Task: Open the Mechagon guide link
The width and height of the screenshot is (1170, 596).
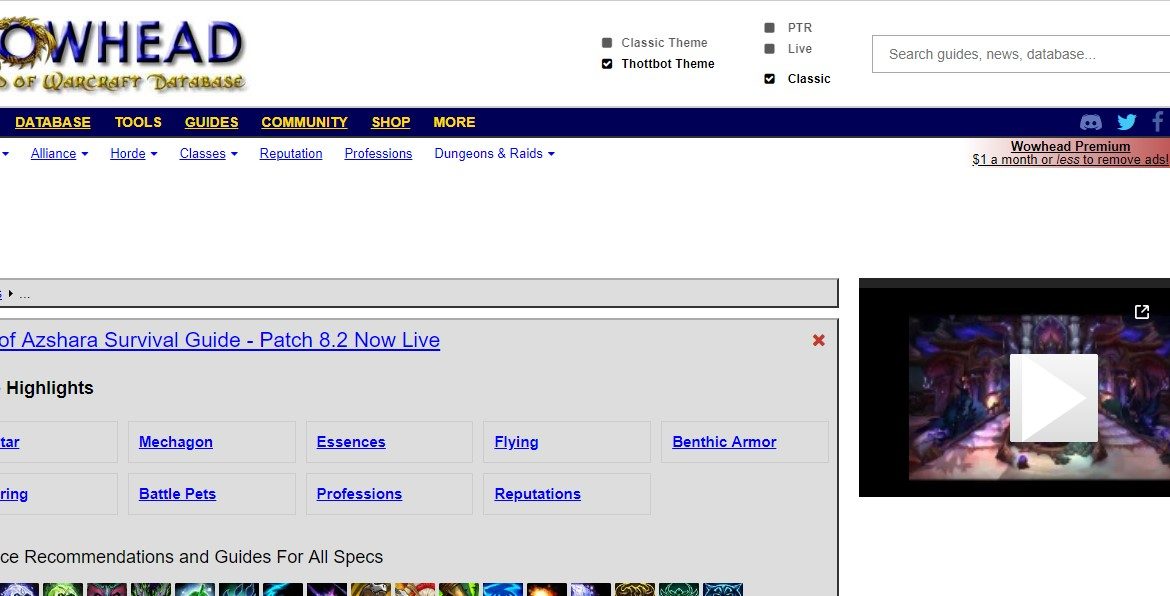Action: coord(176,442)
